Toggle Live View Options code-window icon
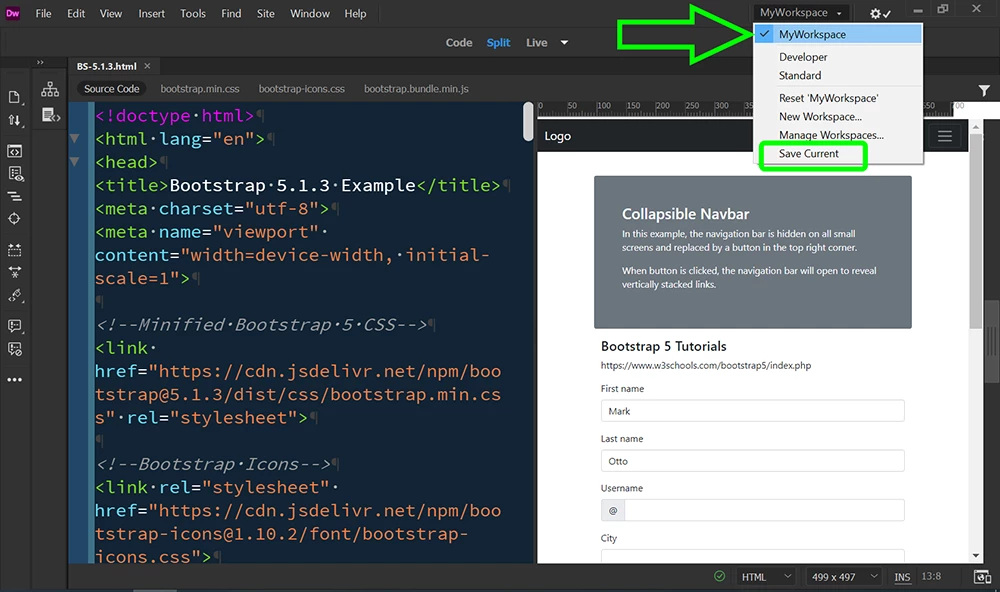 click(x=14, y=151)
